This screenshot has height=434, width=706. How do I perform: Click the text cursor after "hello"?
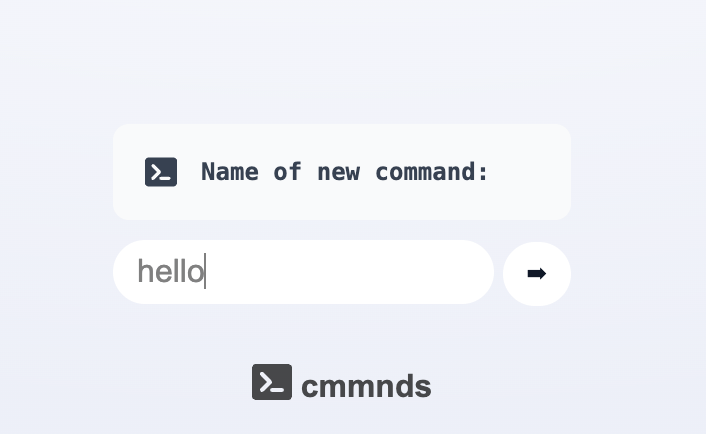coord(205,272)
